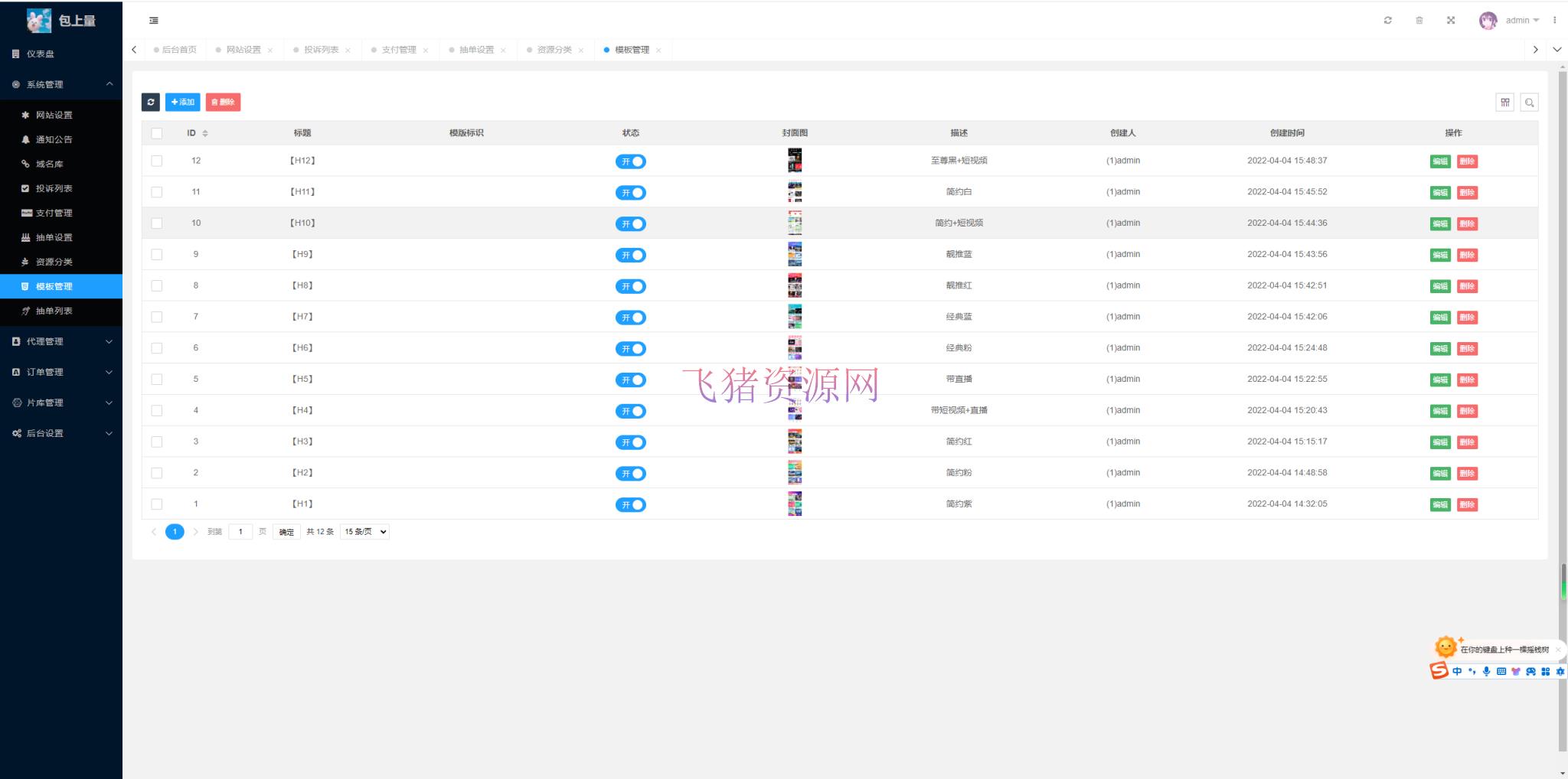Click current page 1 pagination button
Image resolution: width=1568 pixels, height=779 pixels.
click(175, 532)
